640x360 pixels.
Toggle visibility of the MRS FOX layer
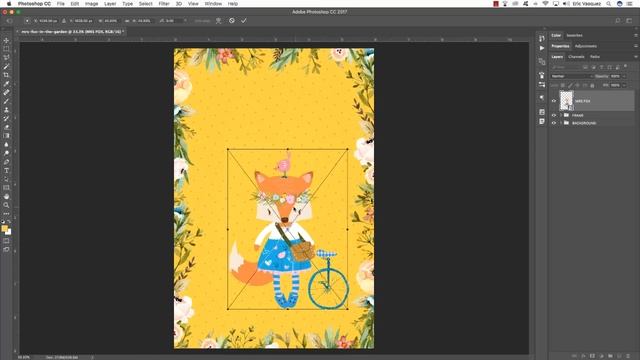[554, 101]
